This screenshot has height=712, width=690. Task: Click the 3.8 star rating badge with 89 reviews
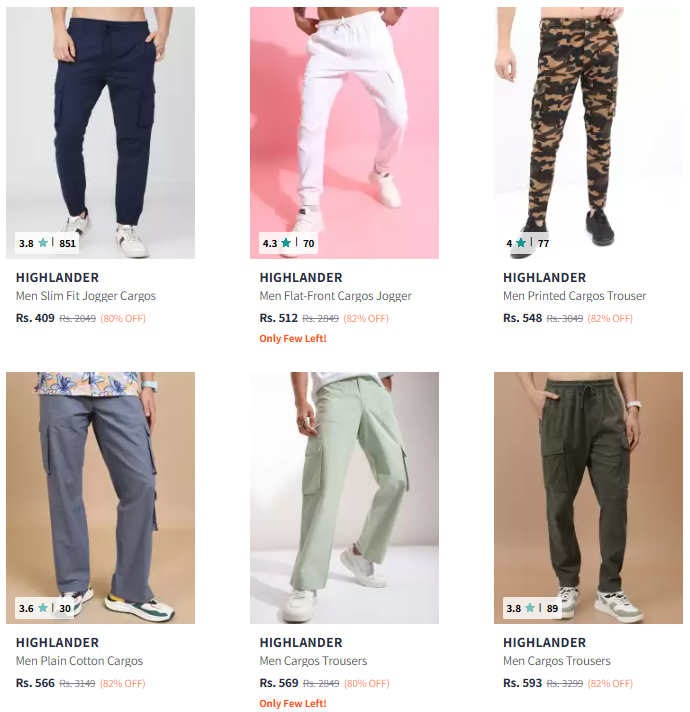[x=532, y=608]
